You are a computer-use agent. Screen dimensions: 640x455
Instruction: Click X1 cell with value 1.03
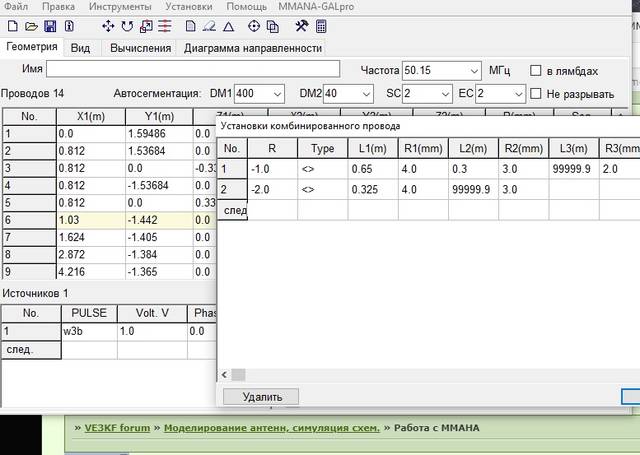(x=91, y=220)
